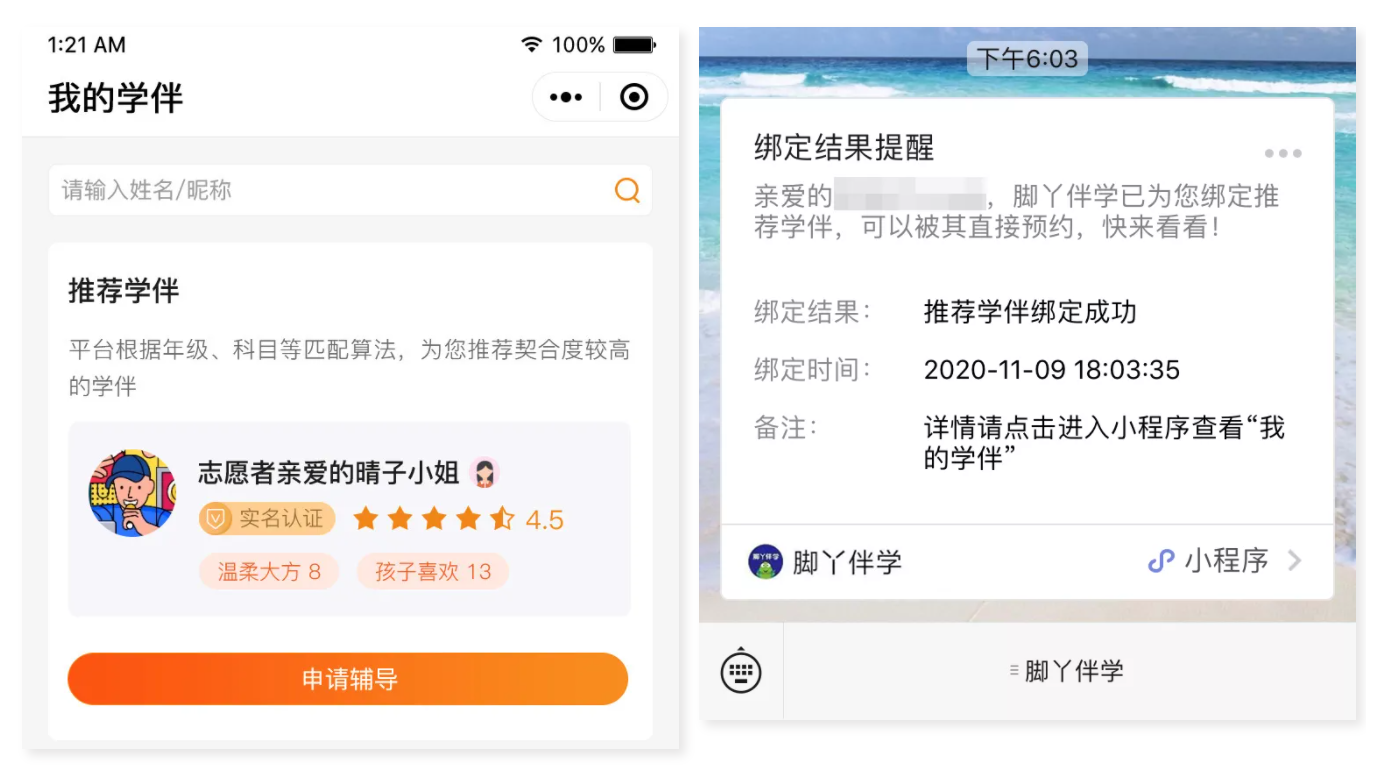The height and width of the screenshot is (779, 1384).
Task: Select the 温柔大方 8 tag
Action: pyautogui.click(x=269, y=572)
